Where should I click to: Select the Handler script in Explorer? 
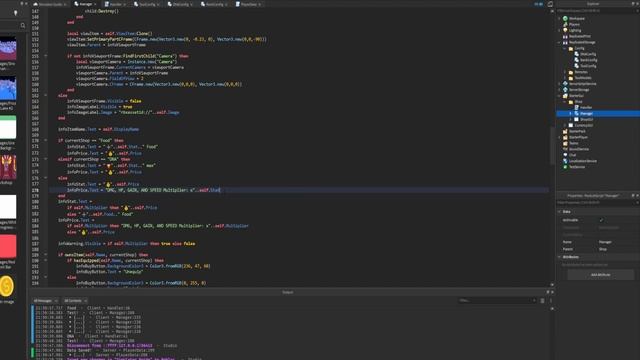click(583, 107)
